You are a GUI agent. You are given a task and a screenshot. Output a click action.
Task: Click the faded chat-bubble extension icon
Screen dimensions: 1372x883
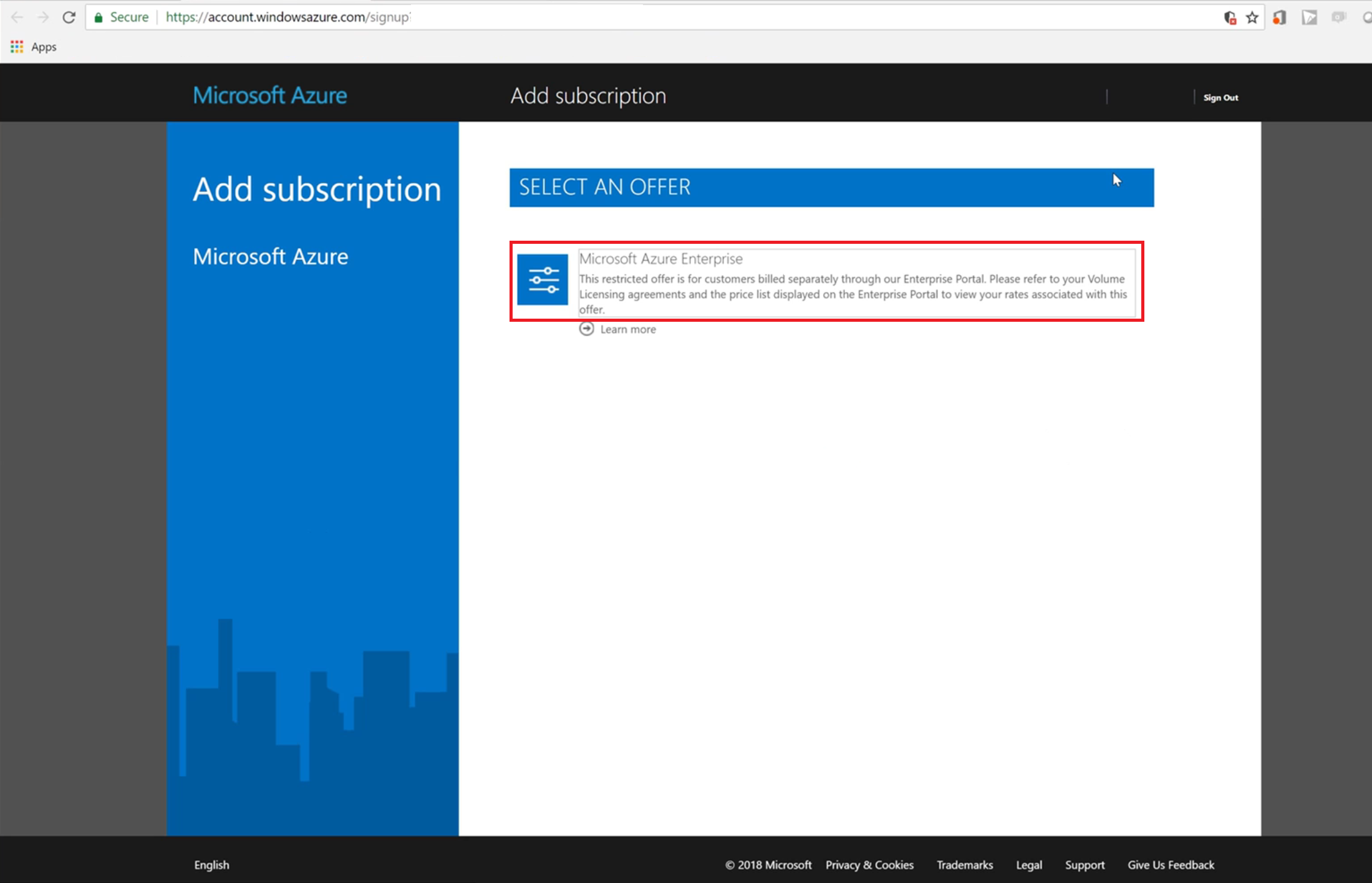1338,17
